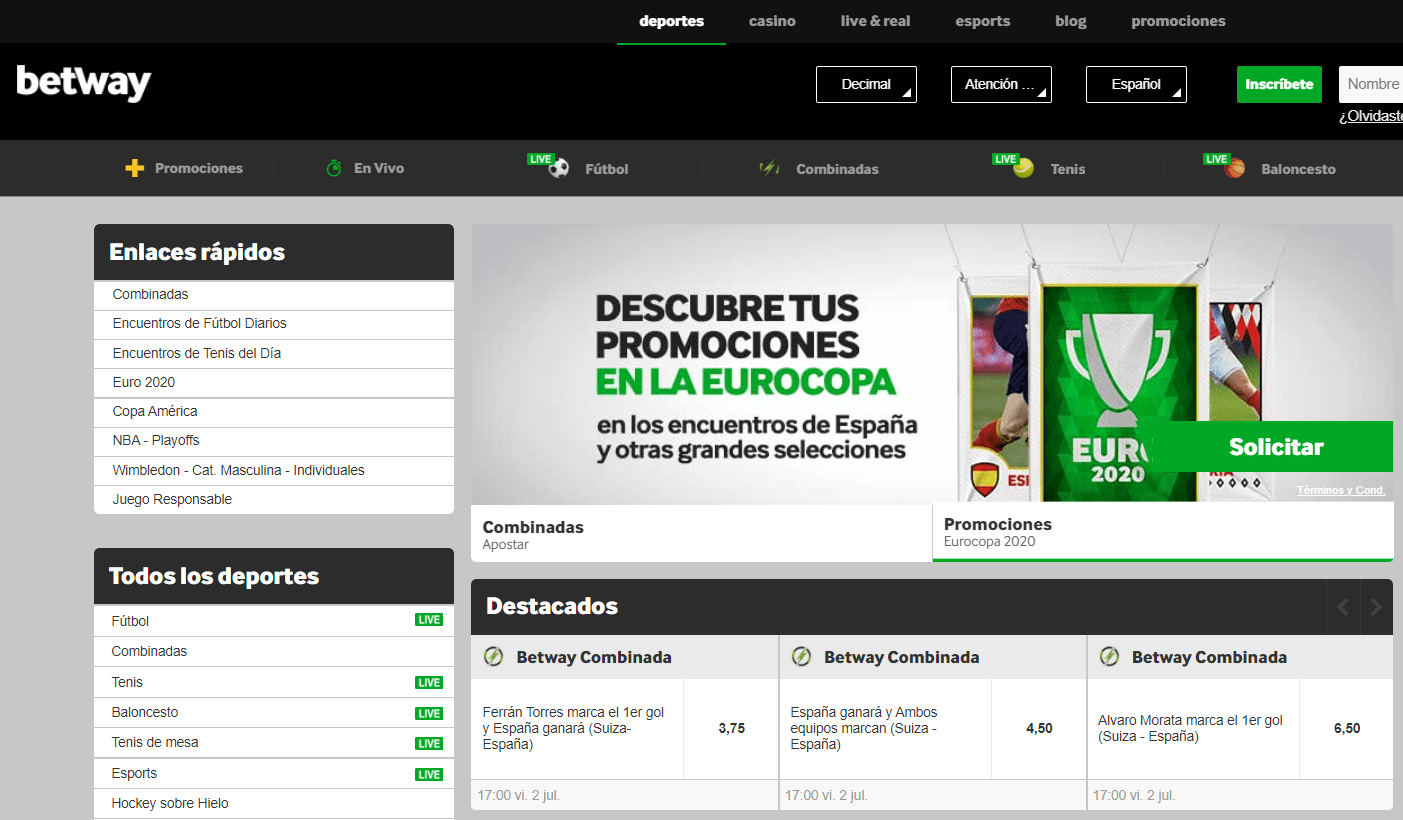Click the Baloncesto basketball icon
Viewport: 1403px width, 820px height.
click(x=1235, y=168)
